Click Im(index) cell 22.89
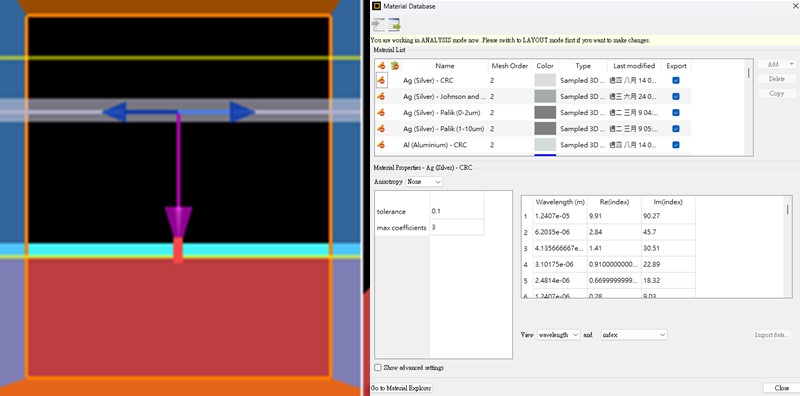Screen dimensions: 800x396 pos(668,264)
